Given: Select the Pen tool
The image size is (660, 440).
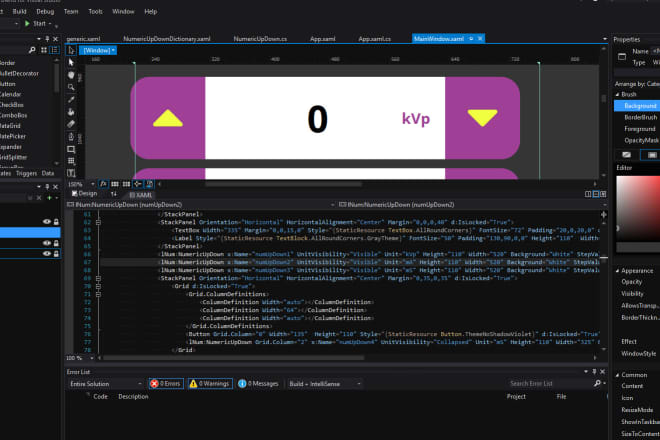Looking at the screenshot, I should tap(71, 137).
